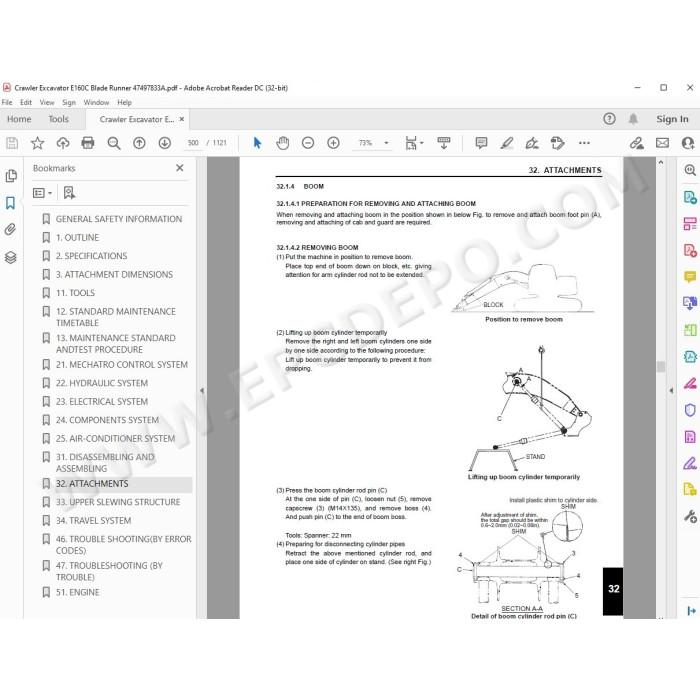The image size is (700, 700).
Task: Jump to 22. HYDRAULIC SYSTEM bookmark
Action: pyautogui.click(x=102, y=383)
